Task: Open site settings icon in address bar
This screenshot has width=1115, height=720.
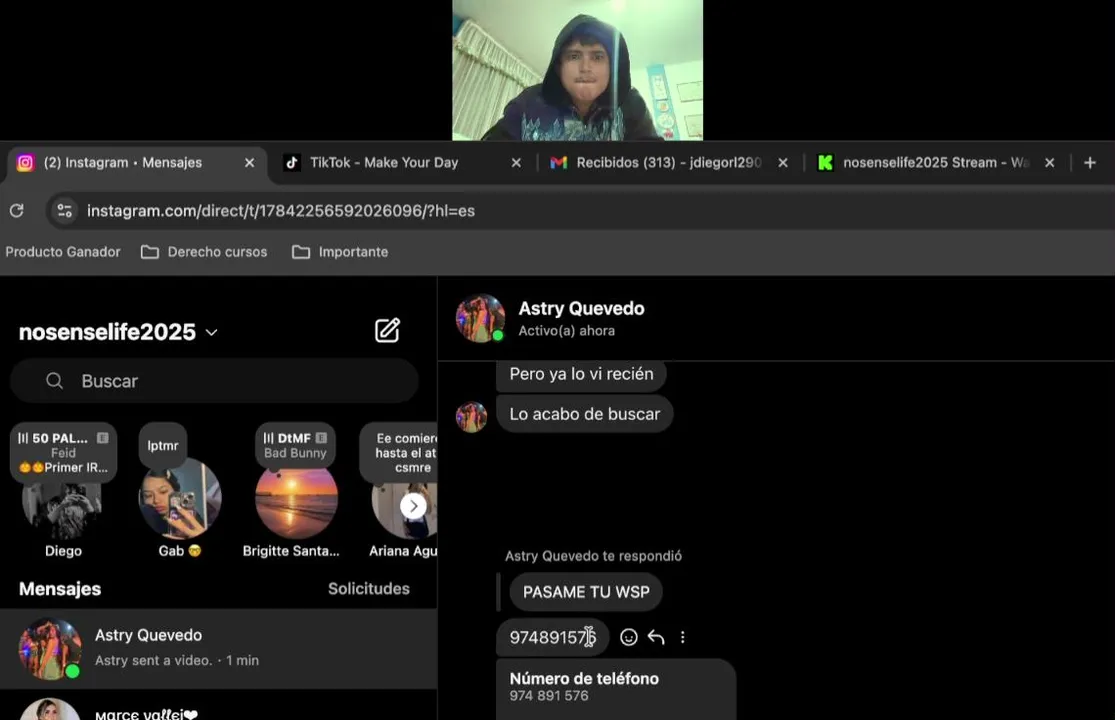Action: [x=65, y=210]
